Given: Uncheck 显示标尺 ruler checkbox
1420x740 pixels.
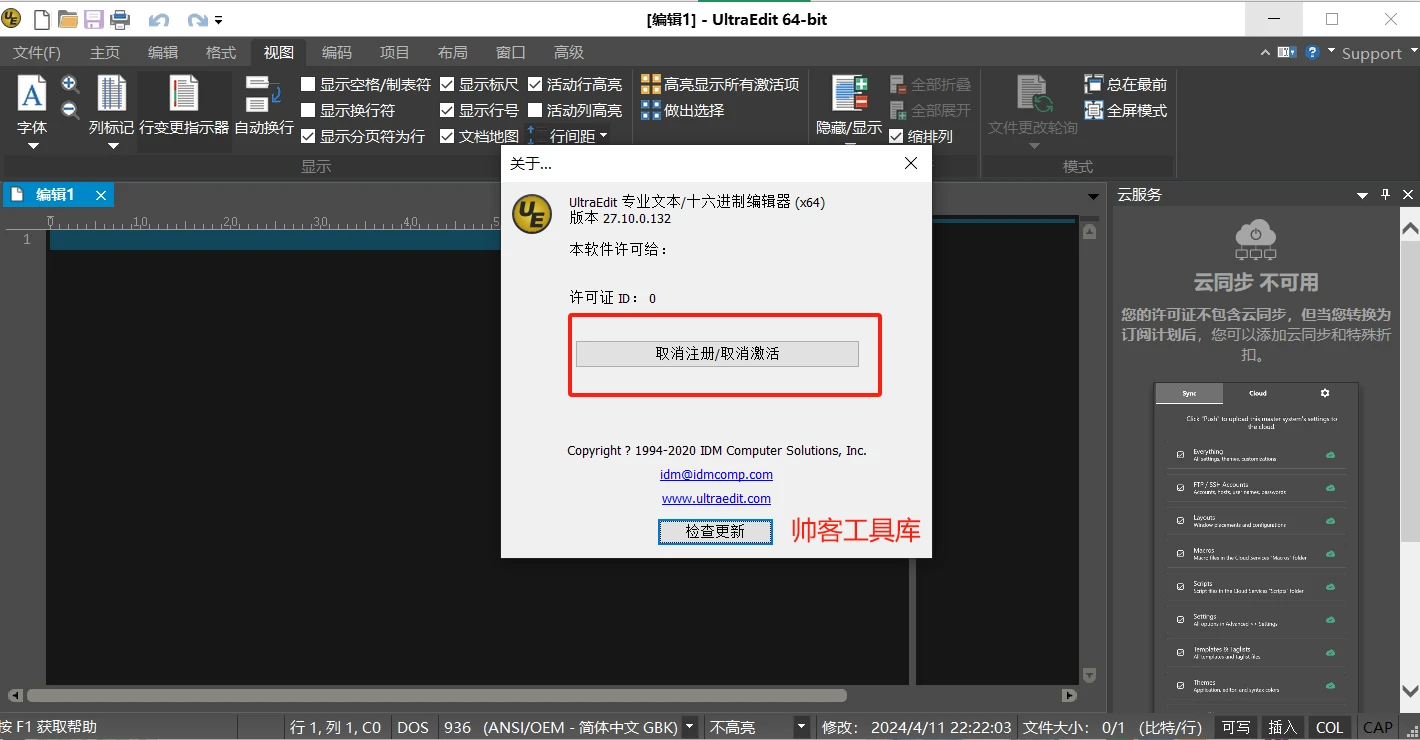Looking at the screenshot, I should click(x=447, y=85).
